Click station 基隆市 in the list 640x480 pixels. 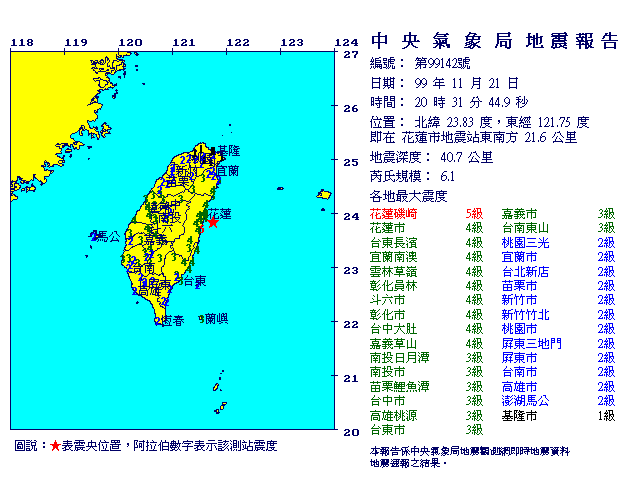click(x=519, y=416)
